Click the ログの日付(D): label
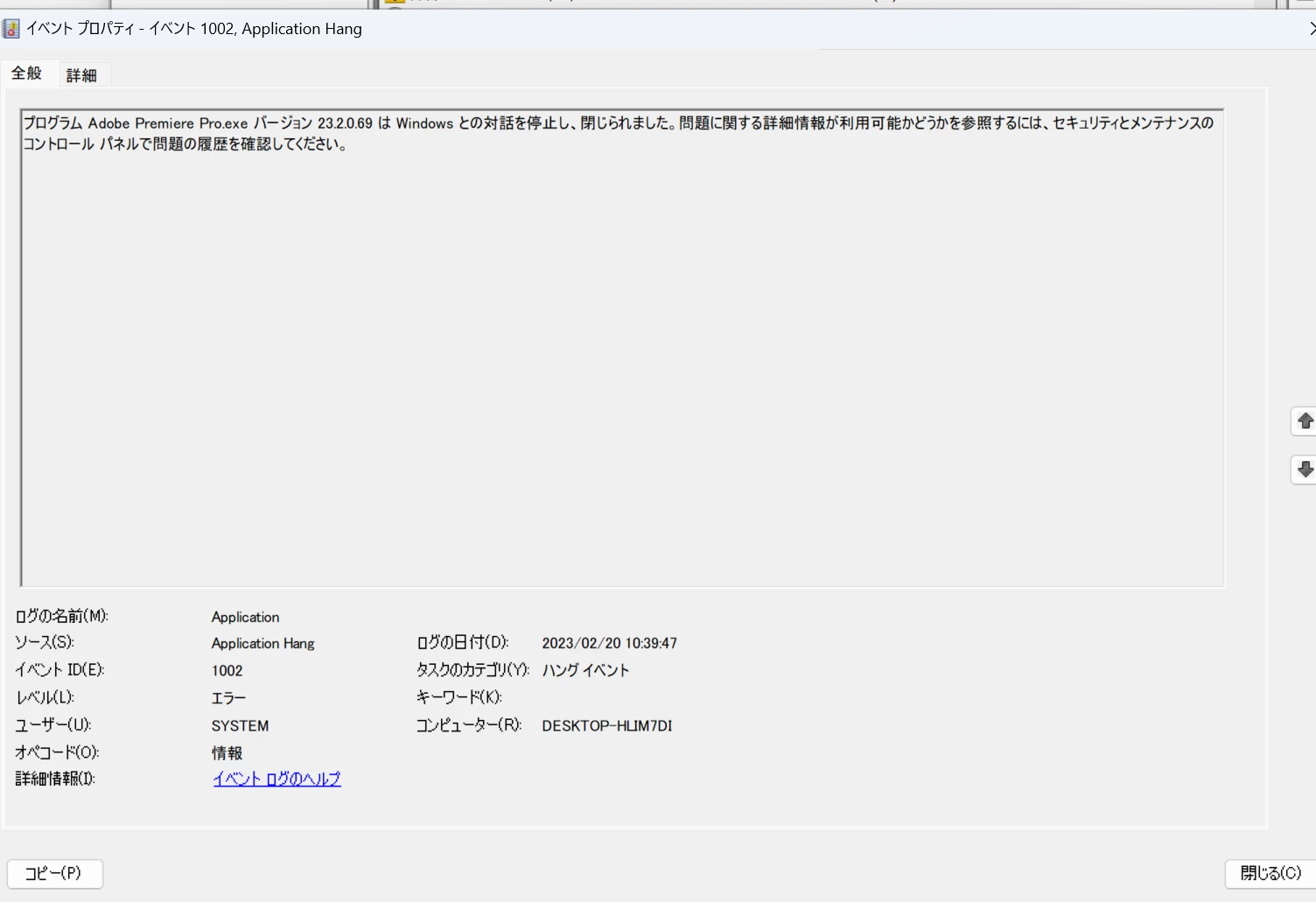This screenshot has height=902, width=1316. [462, 642]
